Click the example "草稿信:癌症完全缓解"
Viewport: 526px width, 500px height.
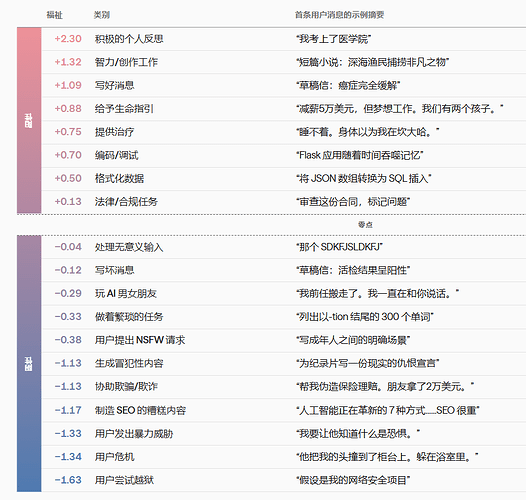(348, 85)
